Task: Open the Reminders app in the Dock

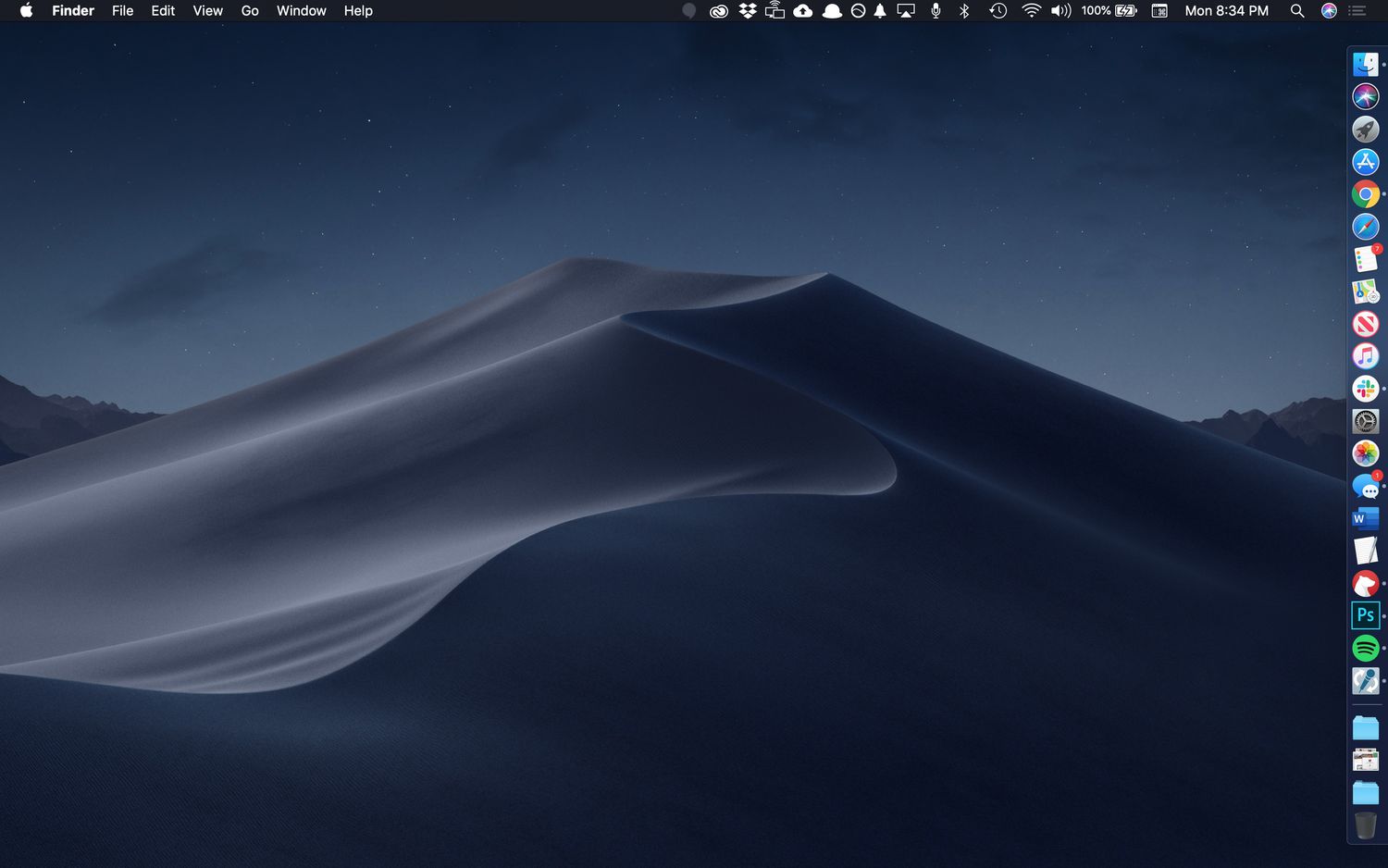Action: click(x=1365, y=260)
